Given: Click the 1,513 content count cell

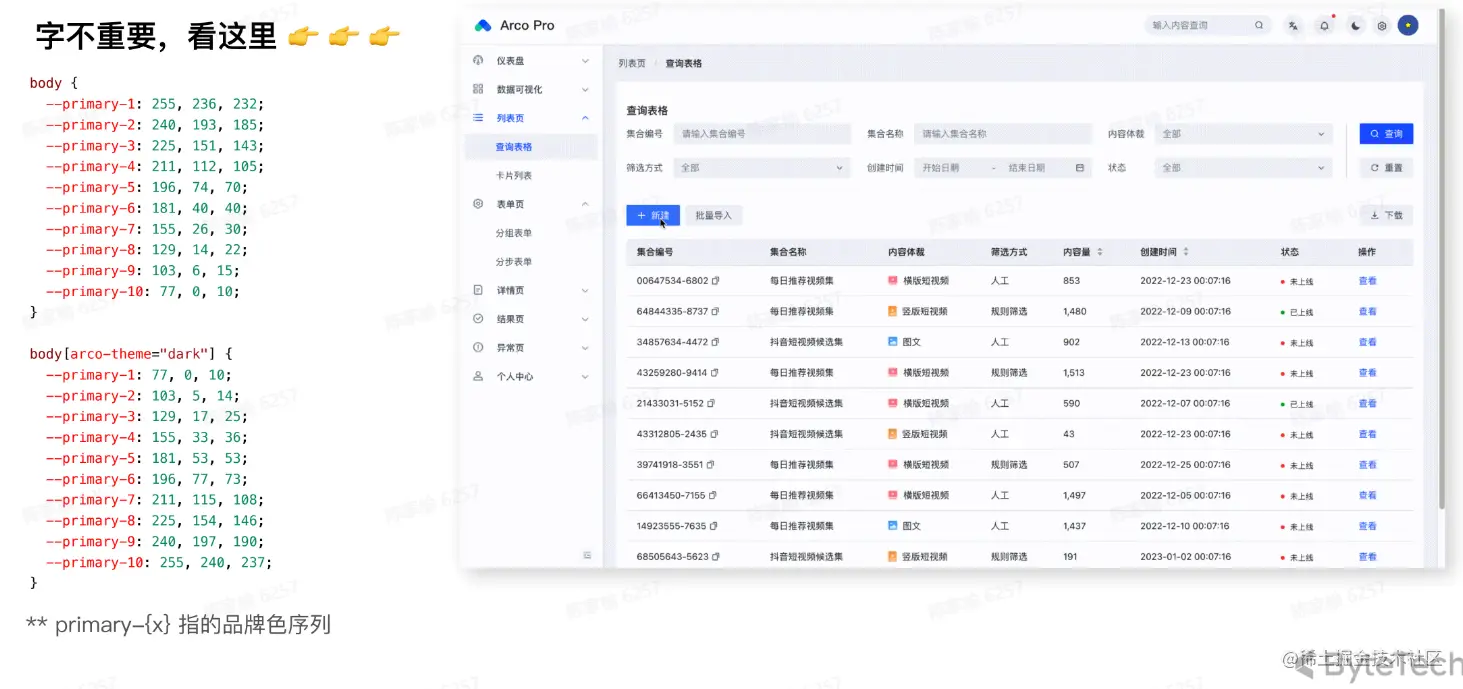Looking at the screenshot, I should pos(1074,373).
